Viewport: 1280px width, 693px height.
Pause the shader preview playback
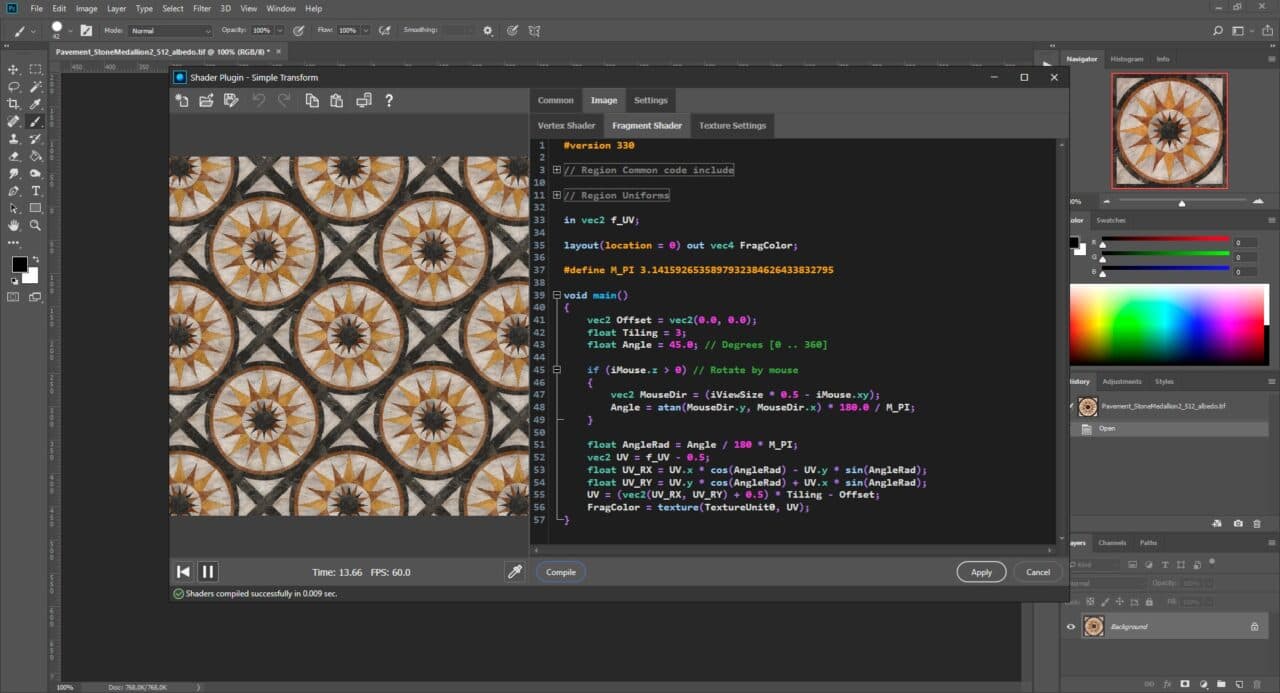pos(208,572)
